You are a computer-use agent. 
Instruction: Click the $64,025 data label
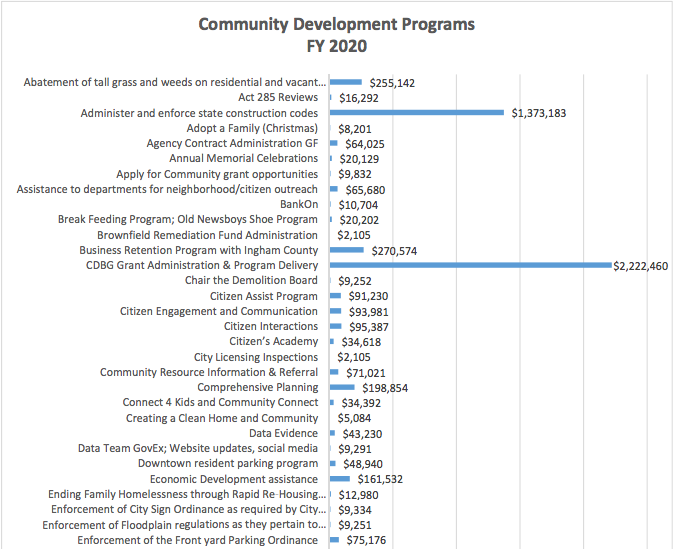[x=365, y=144]
